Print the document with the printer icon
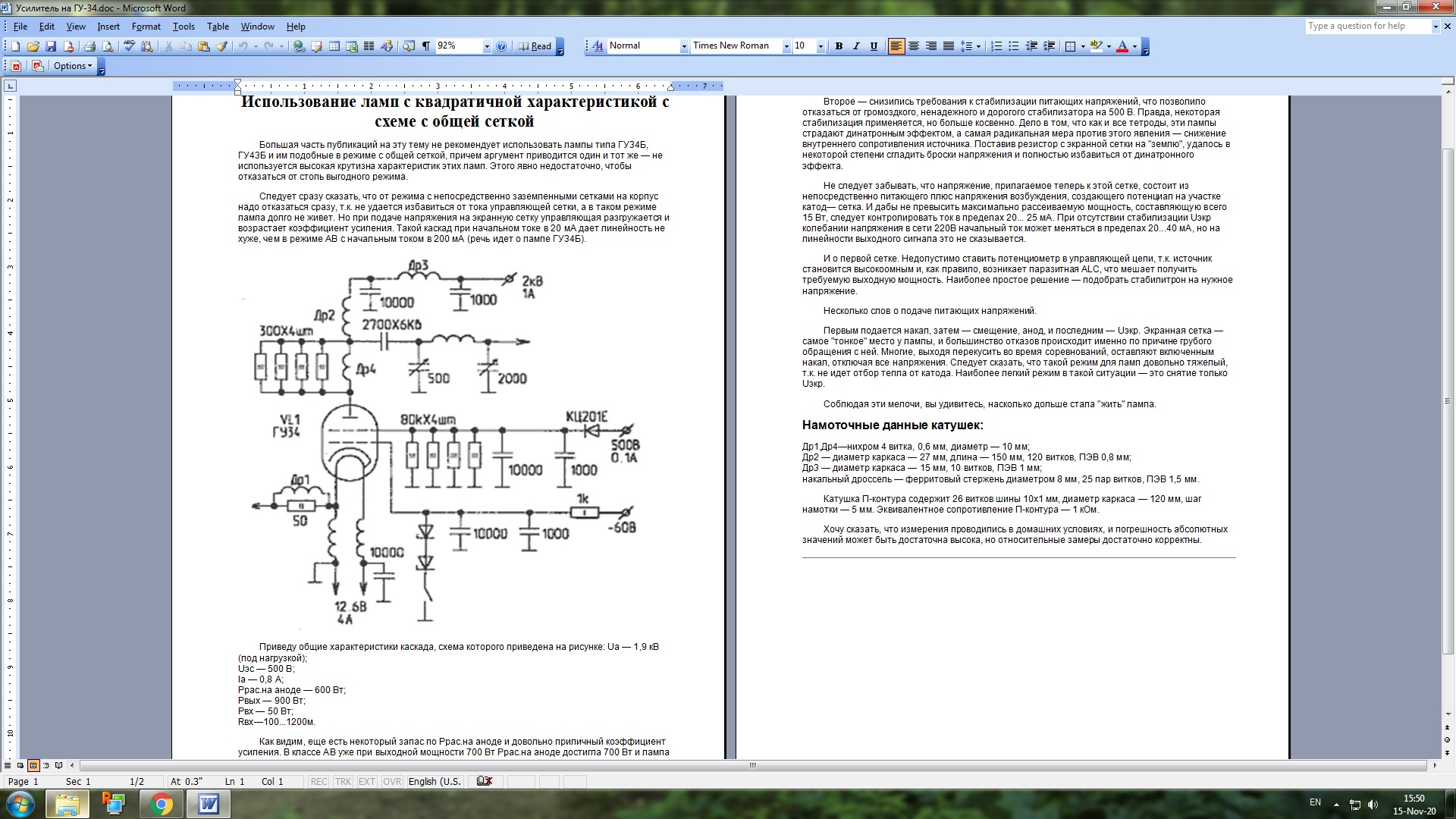The image size is (1456, 819). tap(89, 46)
